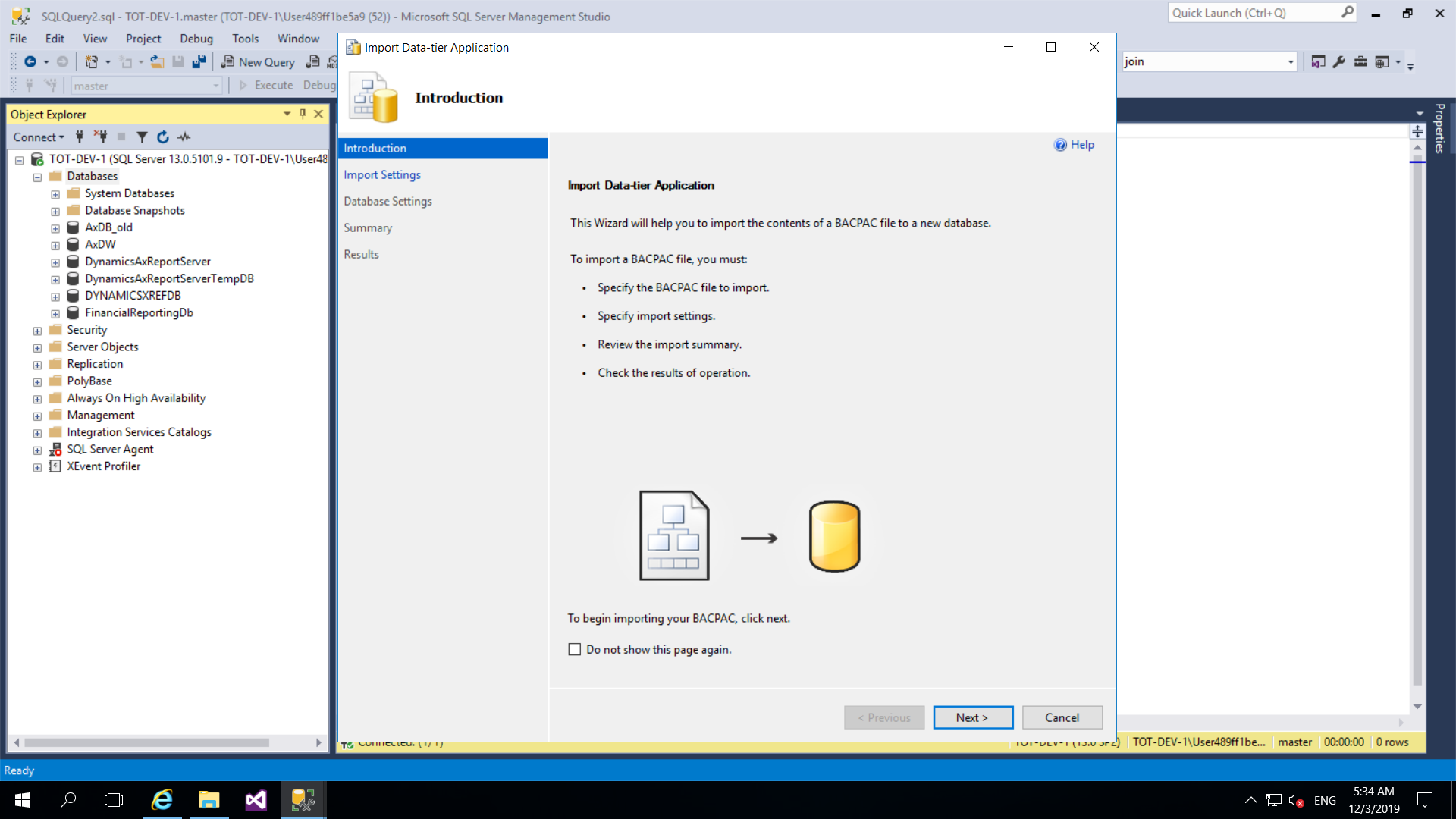Select Import Settings wizard step
The height and width of the screenshot is (819, 1456).
(382, 175)
